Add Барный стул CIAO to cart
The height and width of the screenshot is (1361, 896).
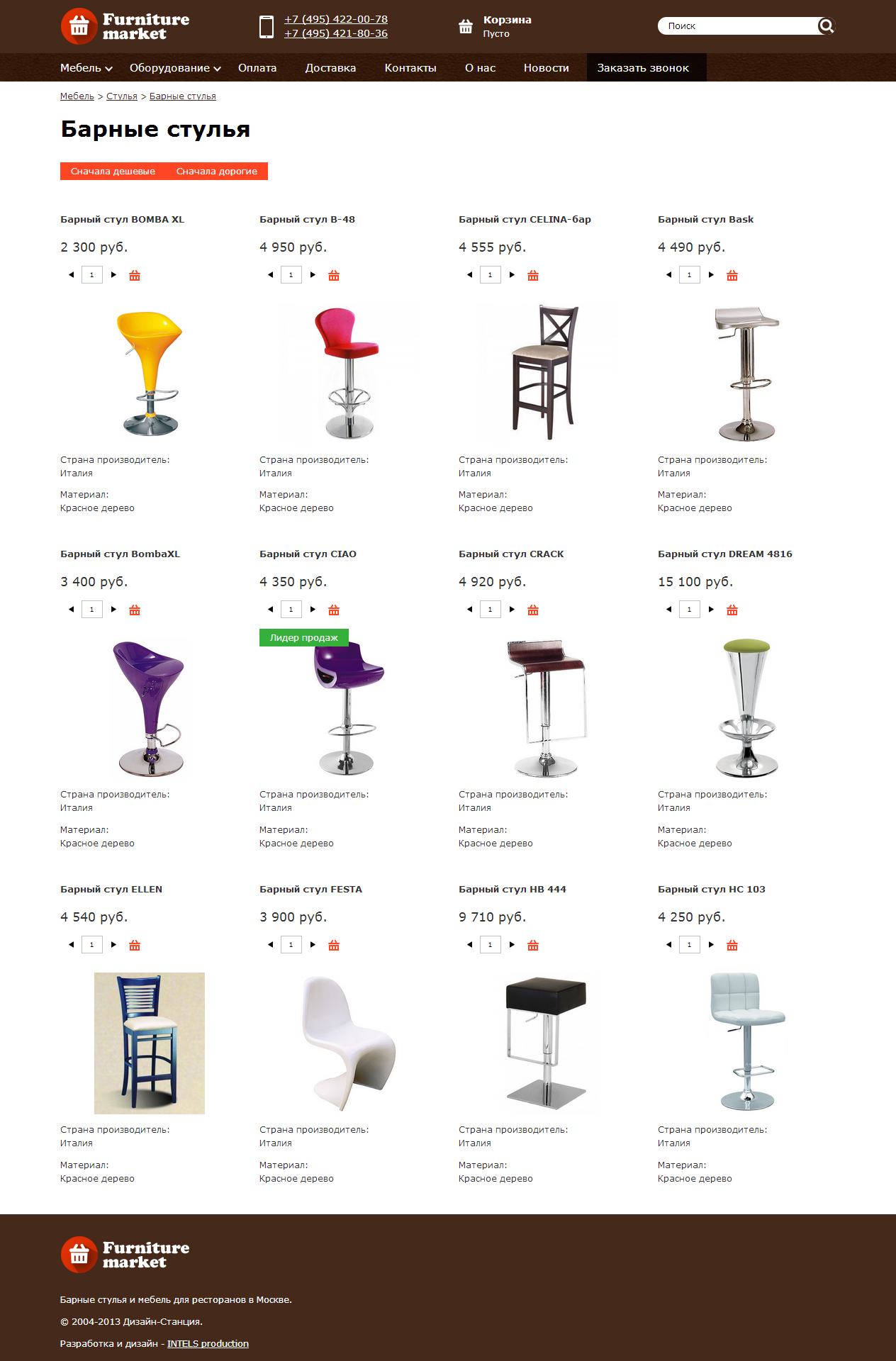334,610
